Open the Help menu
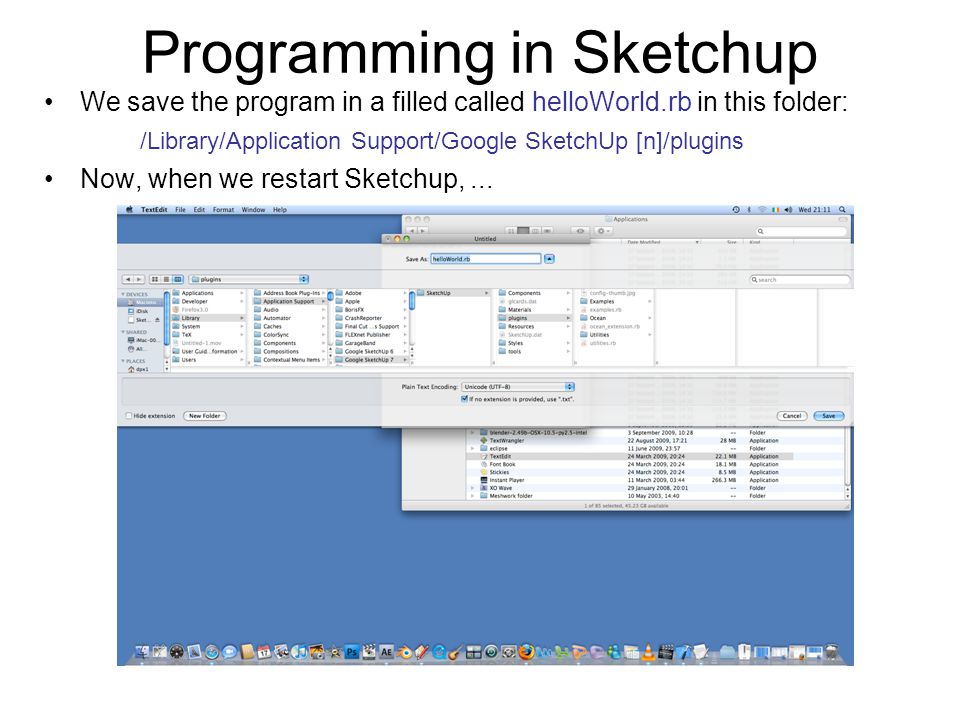 279,209
